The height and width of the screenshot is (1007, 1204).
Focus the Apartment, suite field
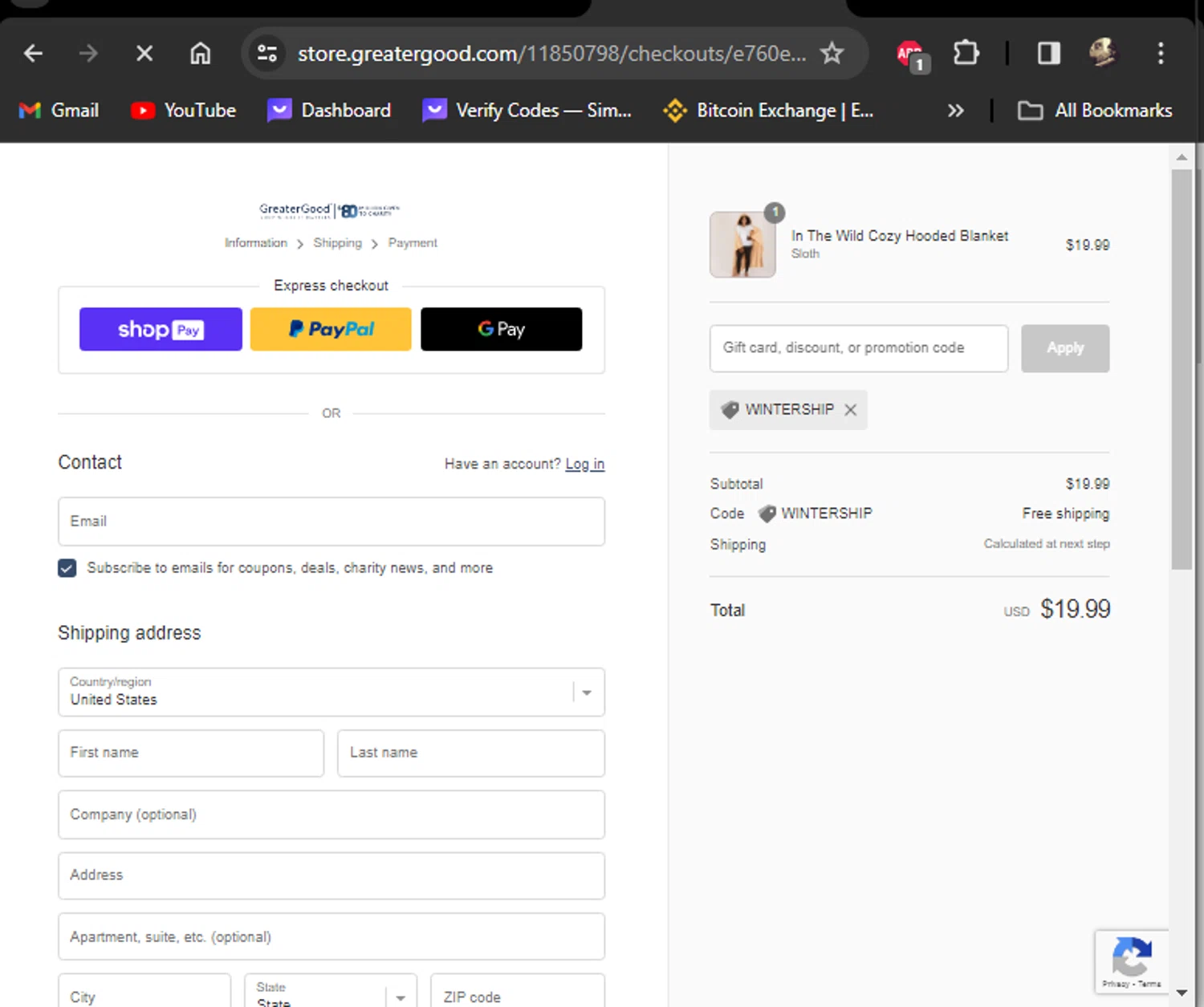[331, 936]
